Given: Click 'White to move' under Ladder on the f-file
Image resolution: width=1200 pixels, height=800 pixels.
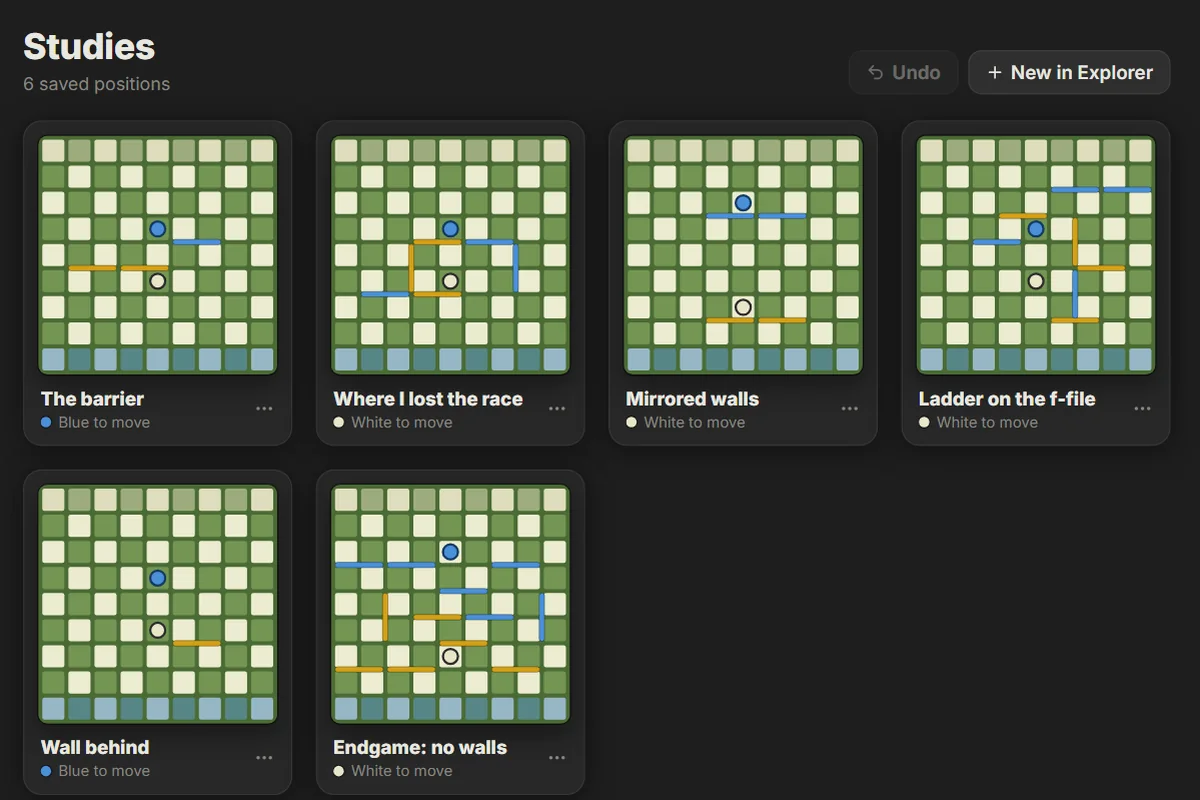Looking at the screenshot, I should point(987,423).
